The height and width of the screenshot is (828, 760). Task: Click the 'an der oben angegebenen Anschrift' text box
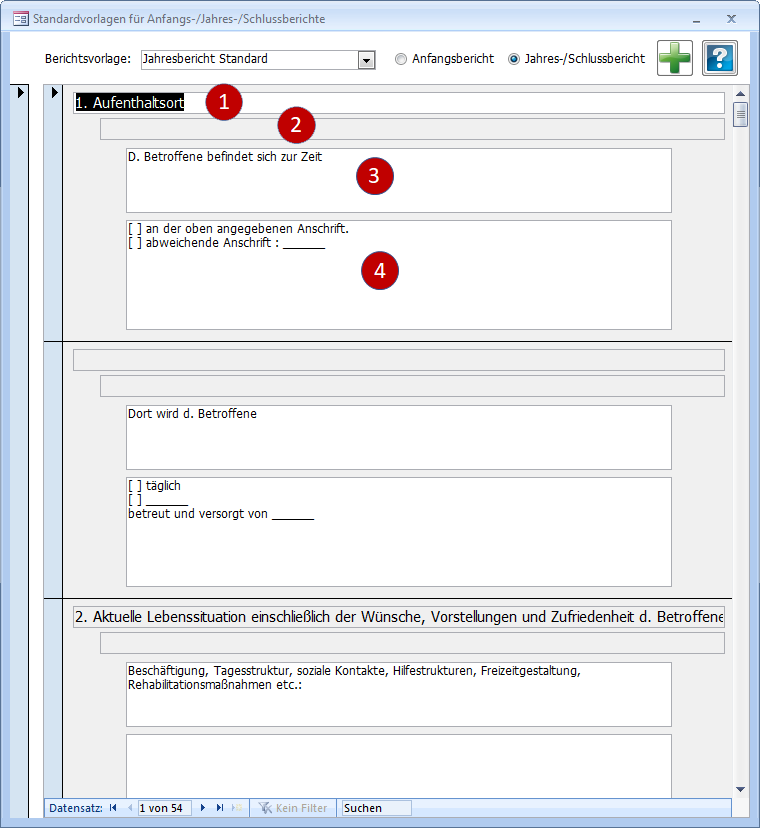pyautogui.click(x=399, y=275)
